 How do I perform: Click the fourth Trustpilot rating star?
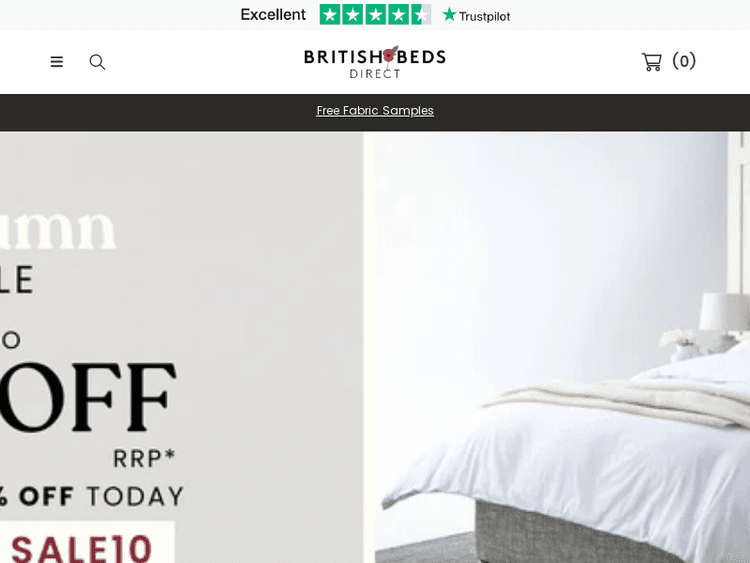pyautogui.click(x=398, y=14)
